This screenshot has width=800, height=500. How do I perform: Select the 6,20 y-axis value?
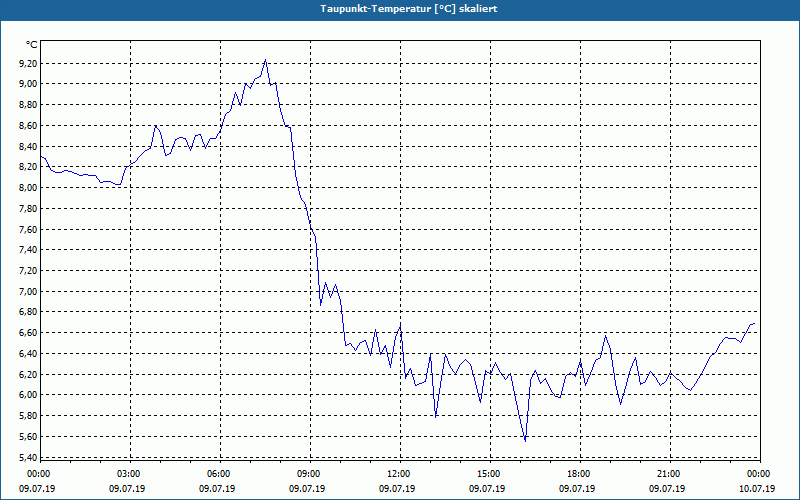(x=28, y=374)
